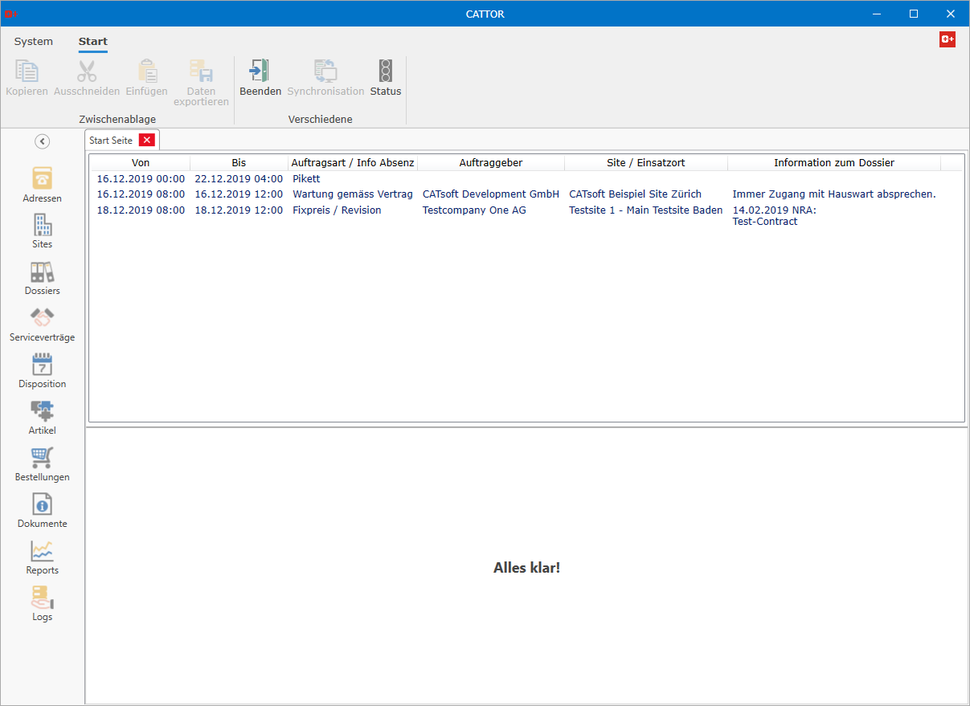The image size is (970, 706).
Task: Open the Adressen module
Action: click(x=42, y=184)
